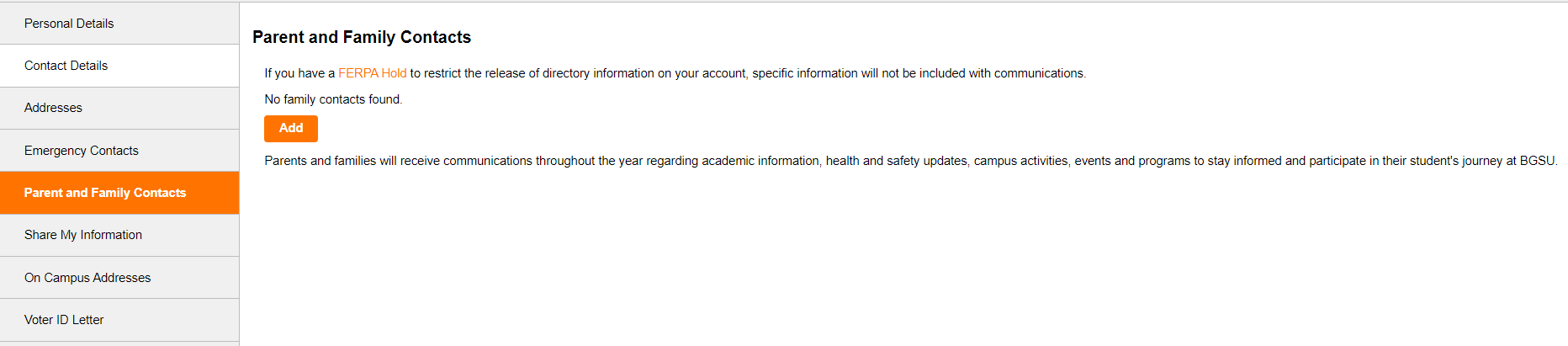Open Emergency Contacts page
Image resolution: width=1568 pixels, height=346 pixels.
(x=81, y=151)
